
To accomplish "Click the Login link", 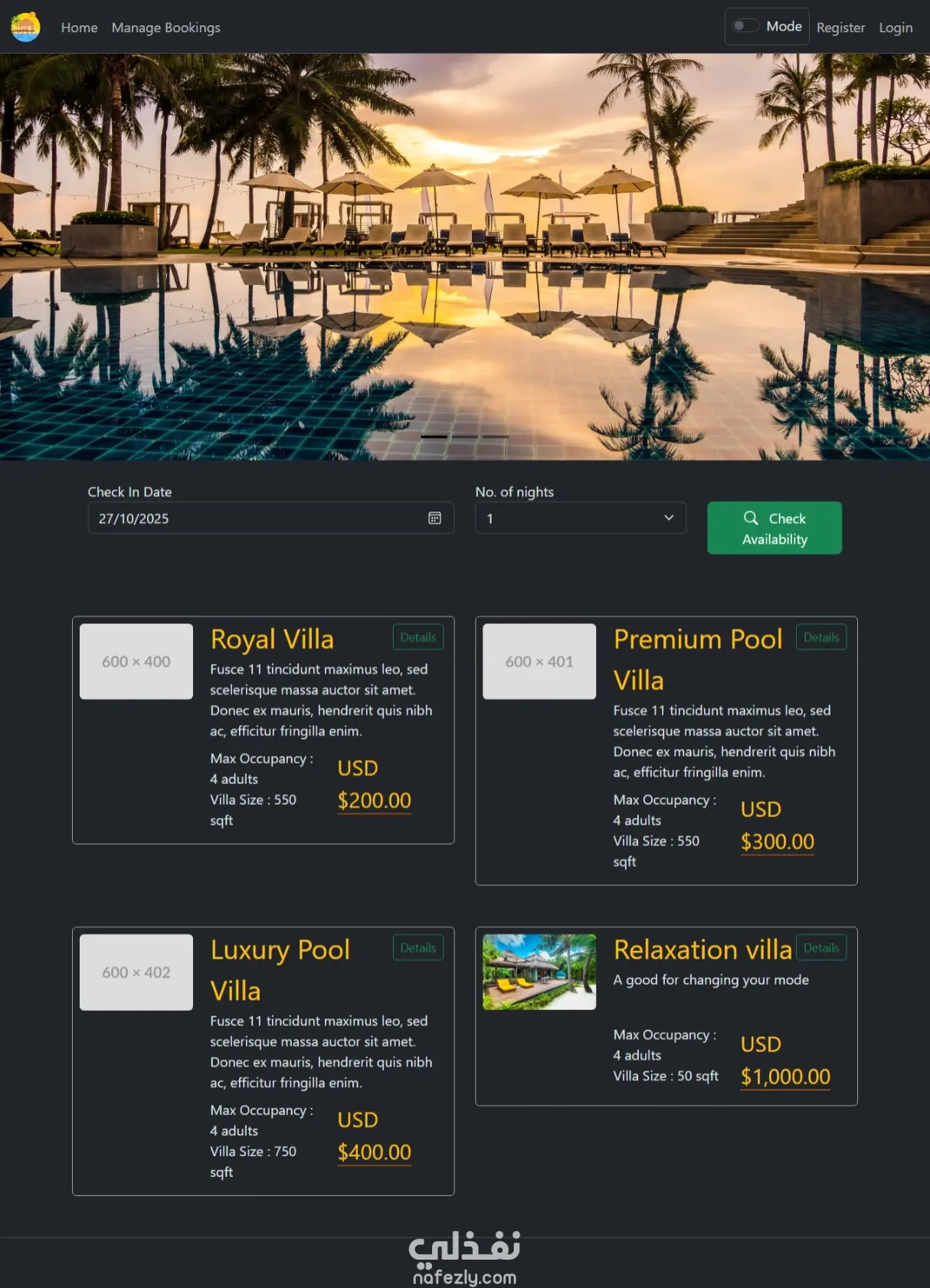I will pyautogui.click(x=896, y=28).
